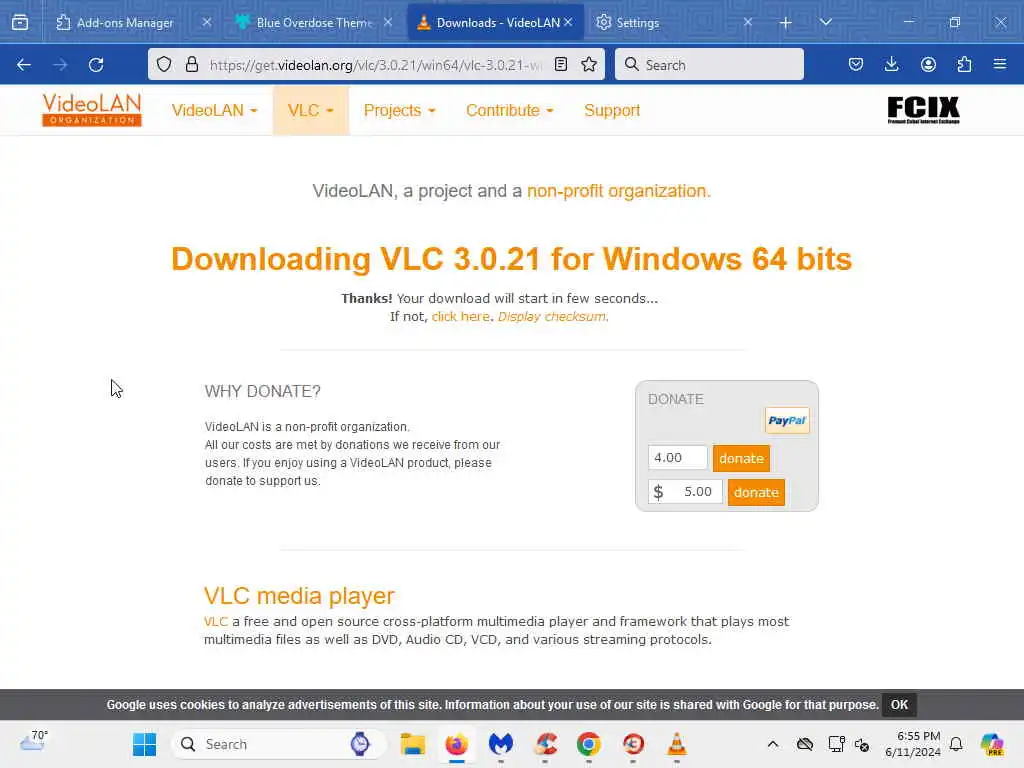Dismiss cookie notice with OK
Image resolution: width=1024 pixels, height=768 pixels.
click(x=899, y=705)
